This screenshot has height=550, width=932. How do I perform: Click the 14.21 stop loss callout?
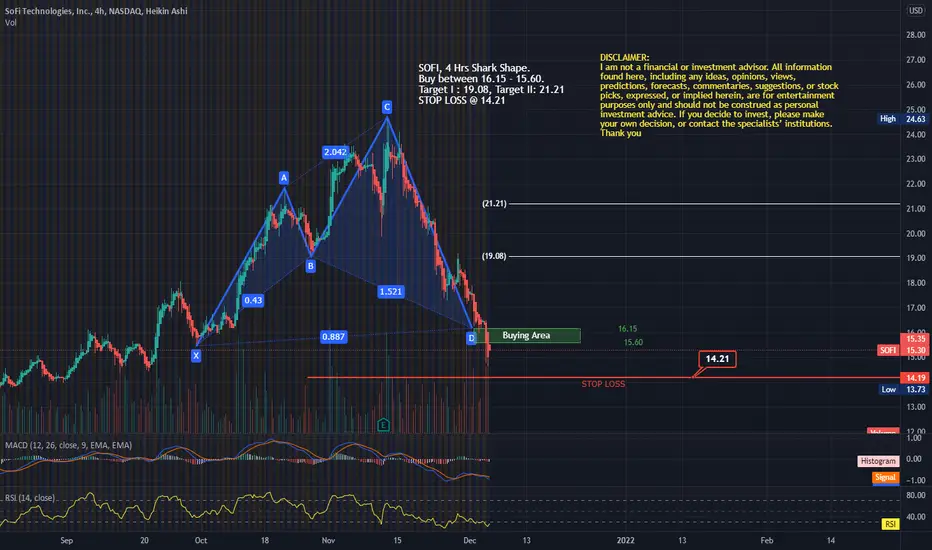[717, 359]
